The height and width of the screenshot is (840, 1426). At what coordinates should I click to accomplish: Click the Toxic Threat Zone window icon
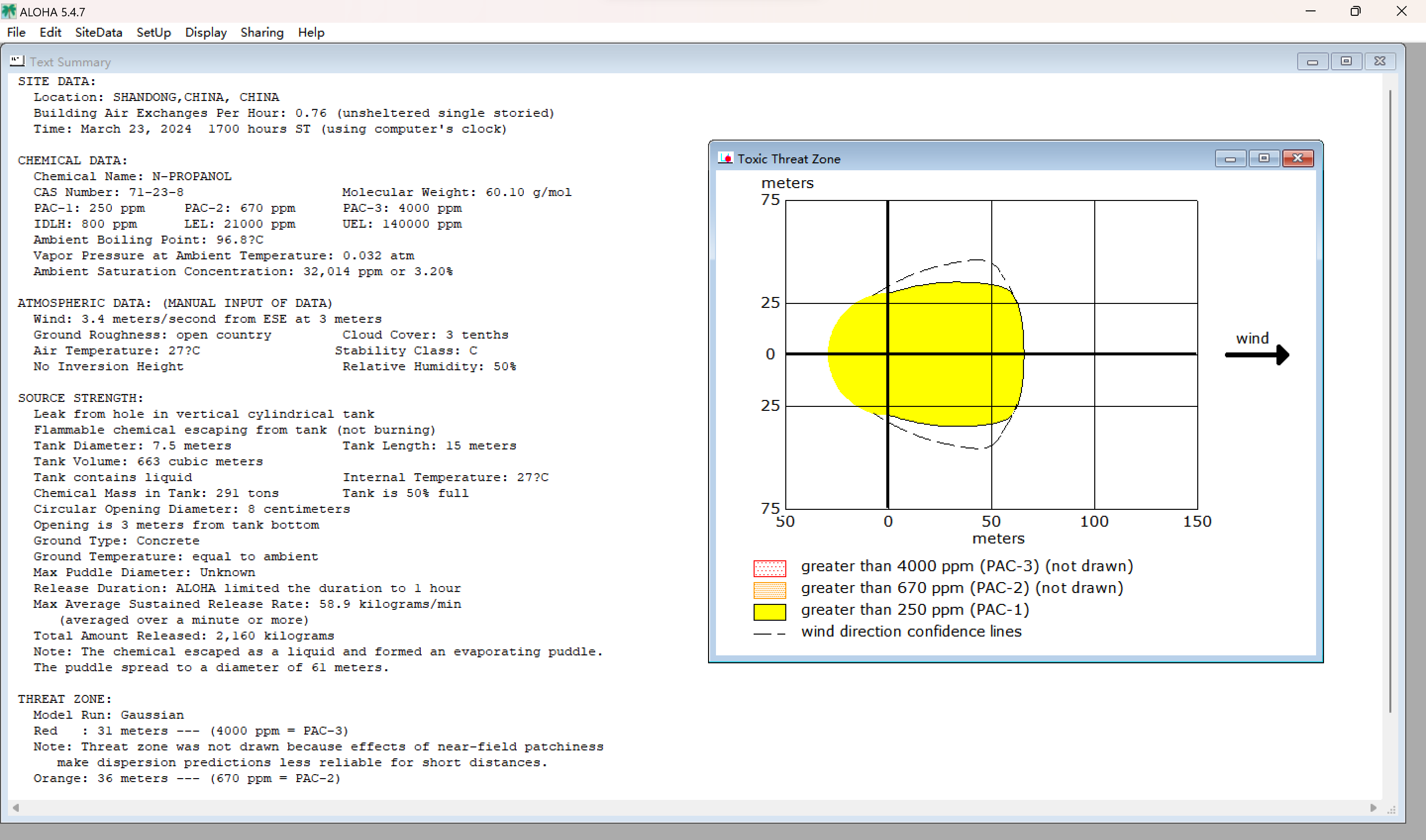(725, 158)
